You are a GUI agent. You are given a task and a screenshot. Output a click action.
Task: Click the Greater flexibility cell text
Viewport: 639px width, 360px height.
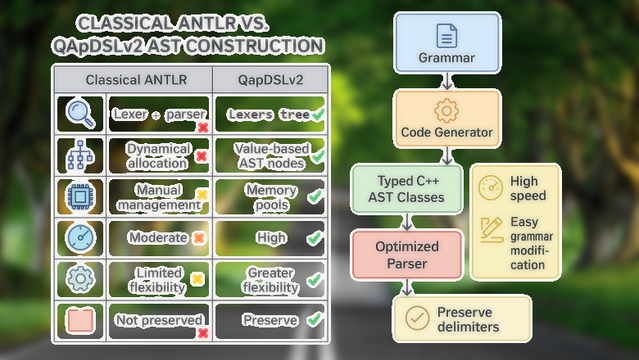(x=271, y=280)
